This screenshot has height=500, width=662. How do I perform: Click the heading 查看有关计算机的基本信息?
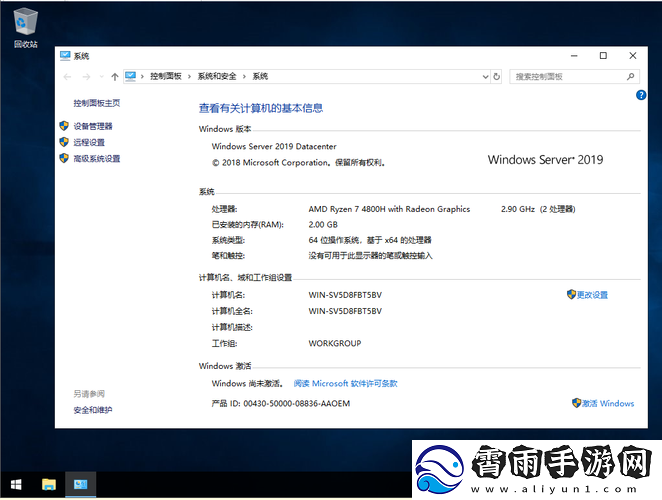click(x=261, y=108)
